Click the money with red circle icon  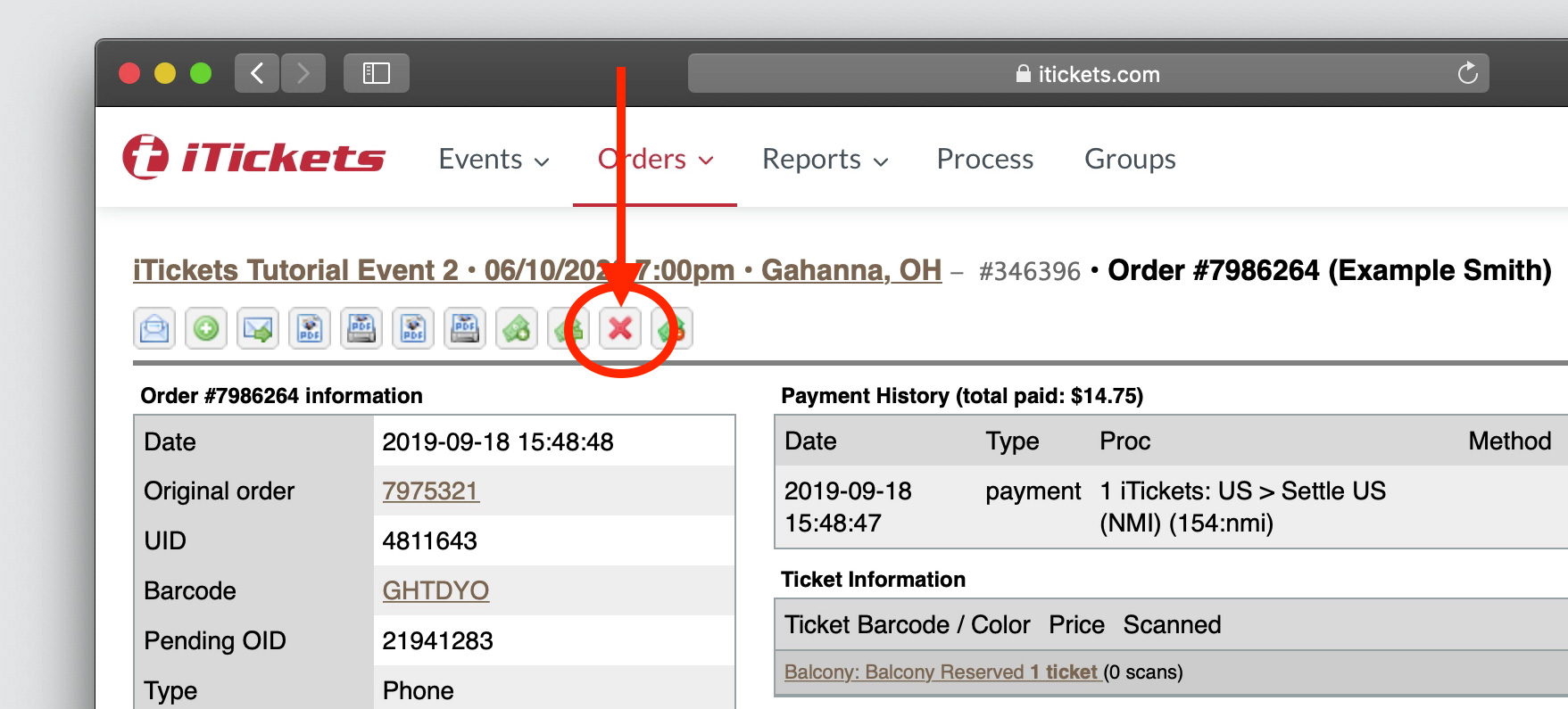672,328
